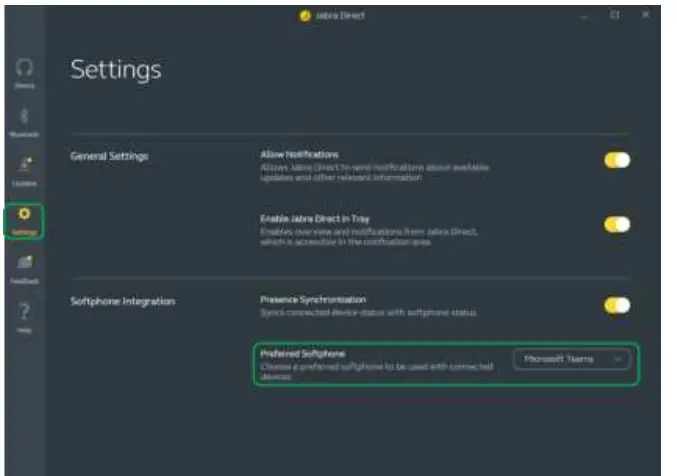Screen dimensions: 677x476
Task: Click the Preferred Softphone setting label
Action: tap(302, 353)
